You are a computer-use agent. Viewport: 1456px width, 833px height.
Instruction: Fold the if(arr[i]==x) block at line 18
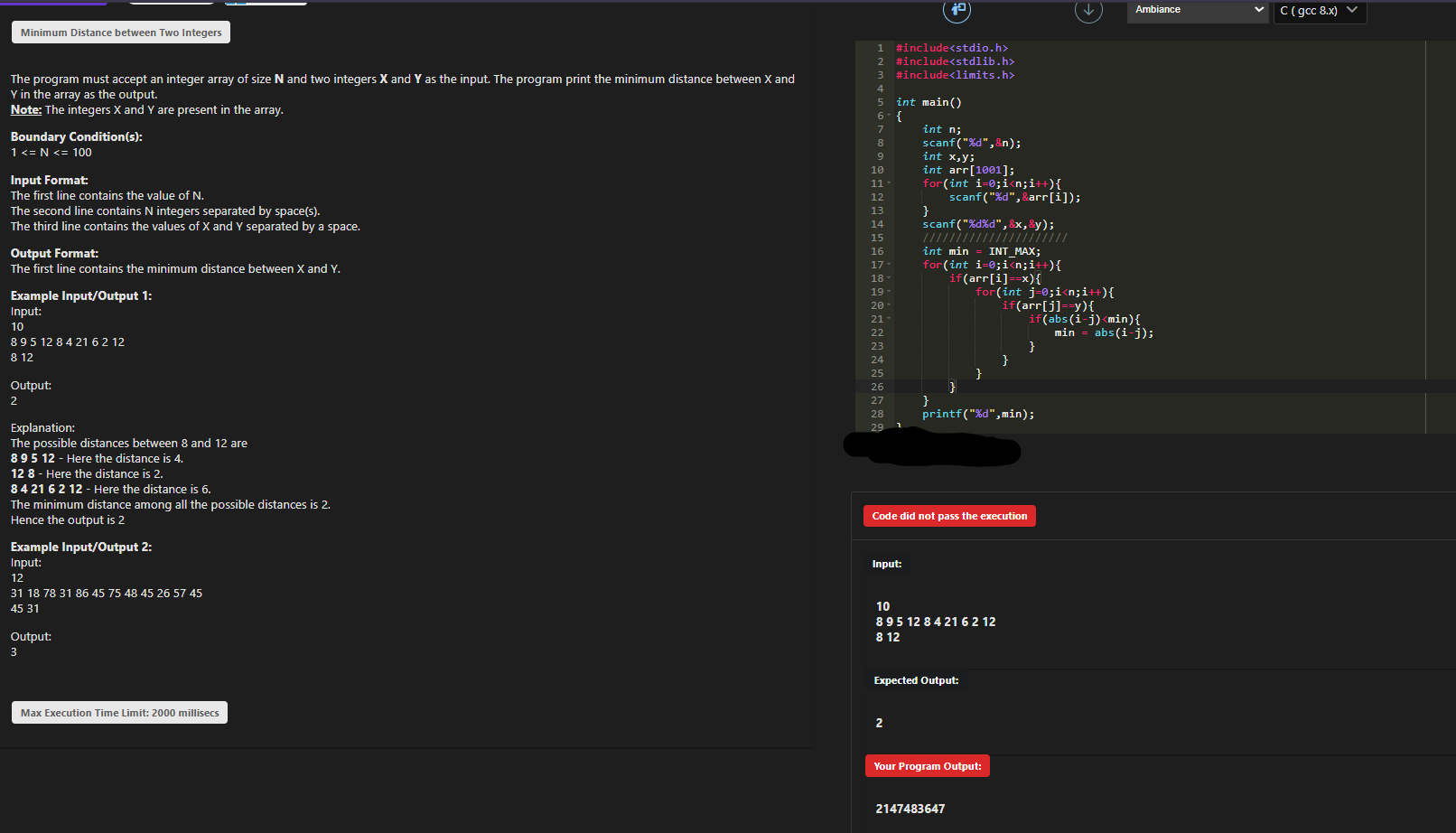(x=890, y=278)
